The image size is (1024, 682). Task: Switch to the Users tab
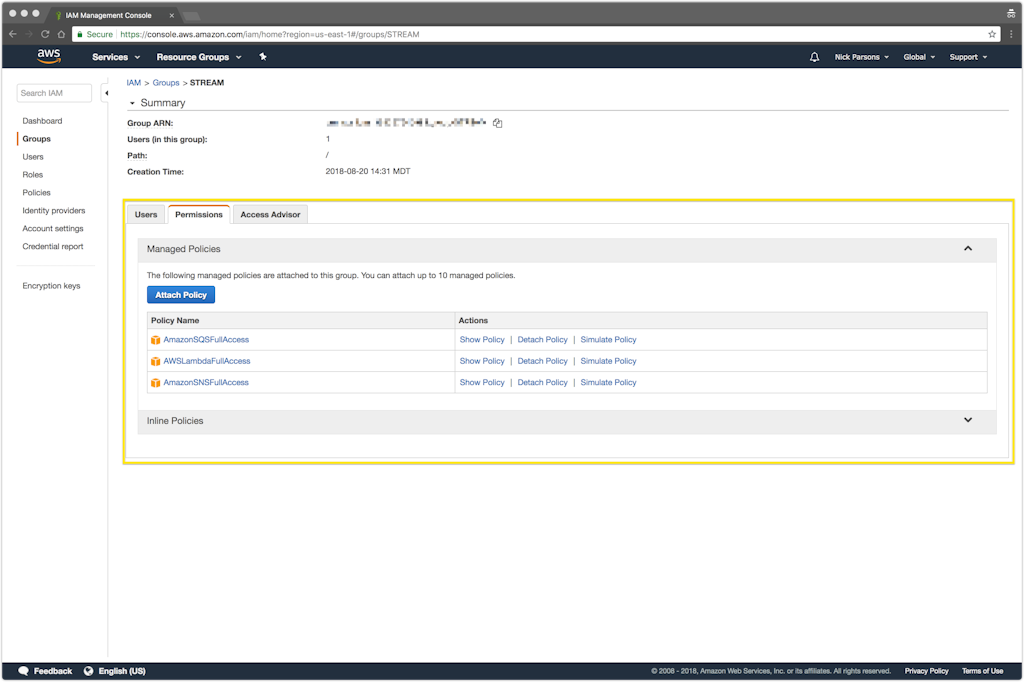(146, 215)
